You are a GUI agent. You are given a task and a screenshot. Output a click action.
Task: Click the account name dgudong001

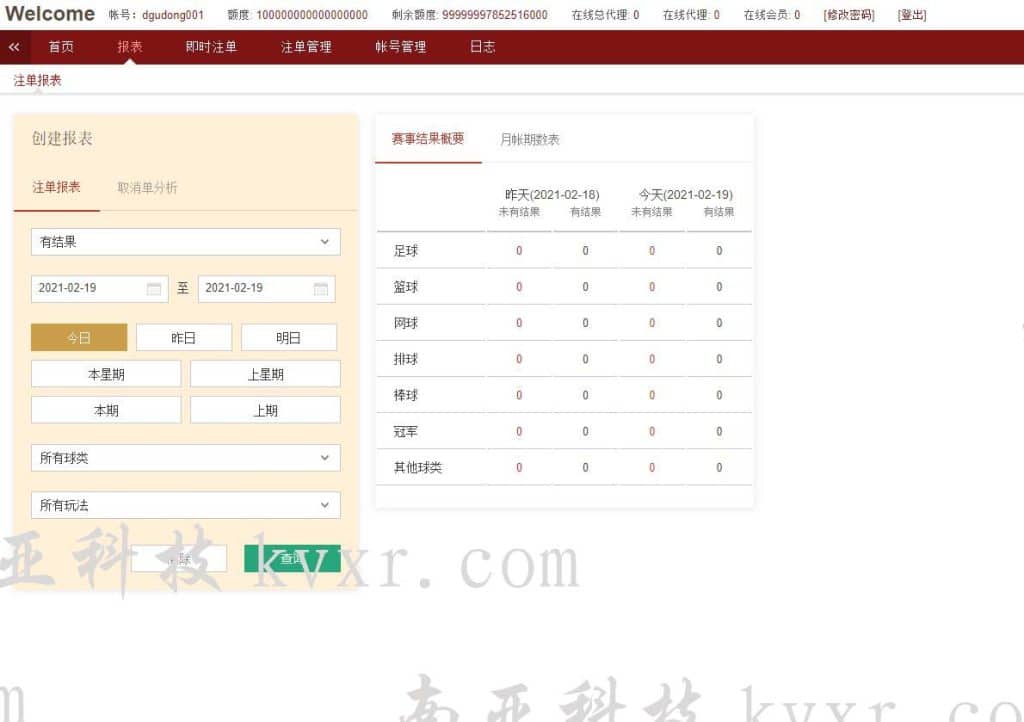click(x=172, y=14)
